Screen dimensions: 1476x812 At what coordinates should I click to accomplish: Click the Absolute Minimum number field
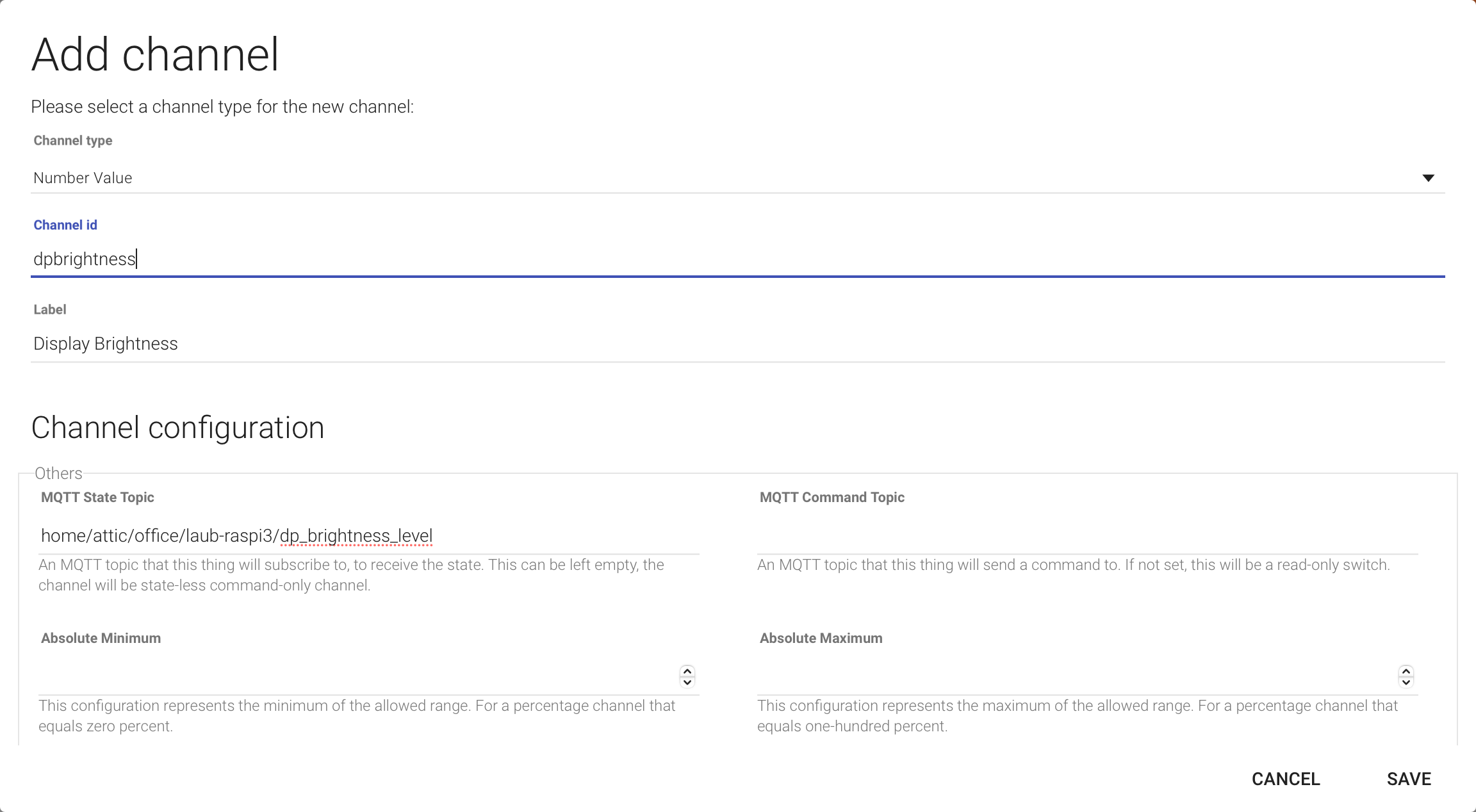[356, 677]
